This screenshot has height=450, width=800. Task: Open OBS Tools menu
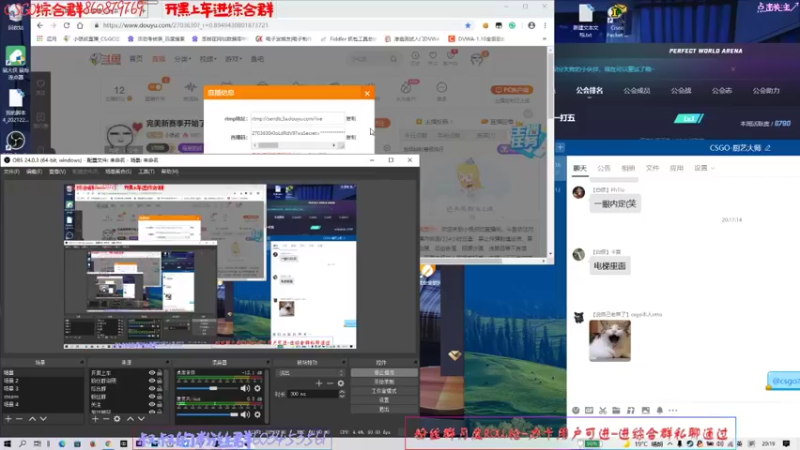pyautogui.click(x=146, y=172)
